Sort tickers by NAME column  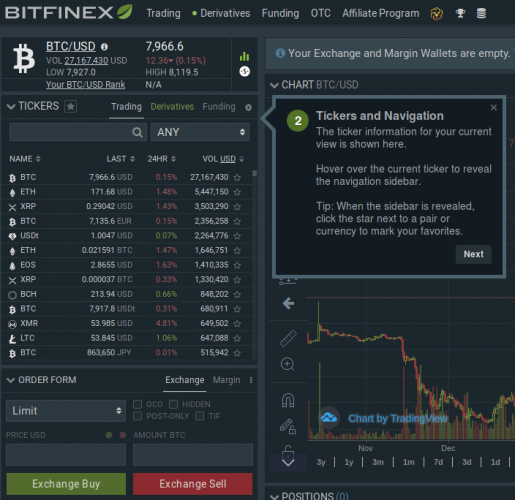25,159
